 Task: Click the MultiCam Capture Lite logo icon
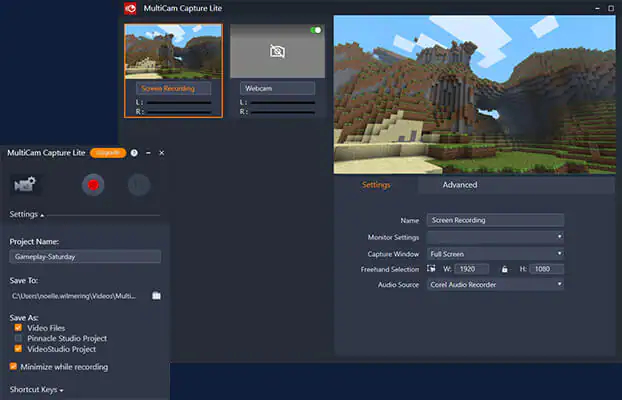click(x=130, y=8)
